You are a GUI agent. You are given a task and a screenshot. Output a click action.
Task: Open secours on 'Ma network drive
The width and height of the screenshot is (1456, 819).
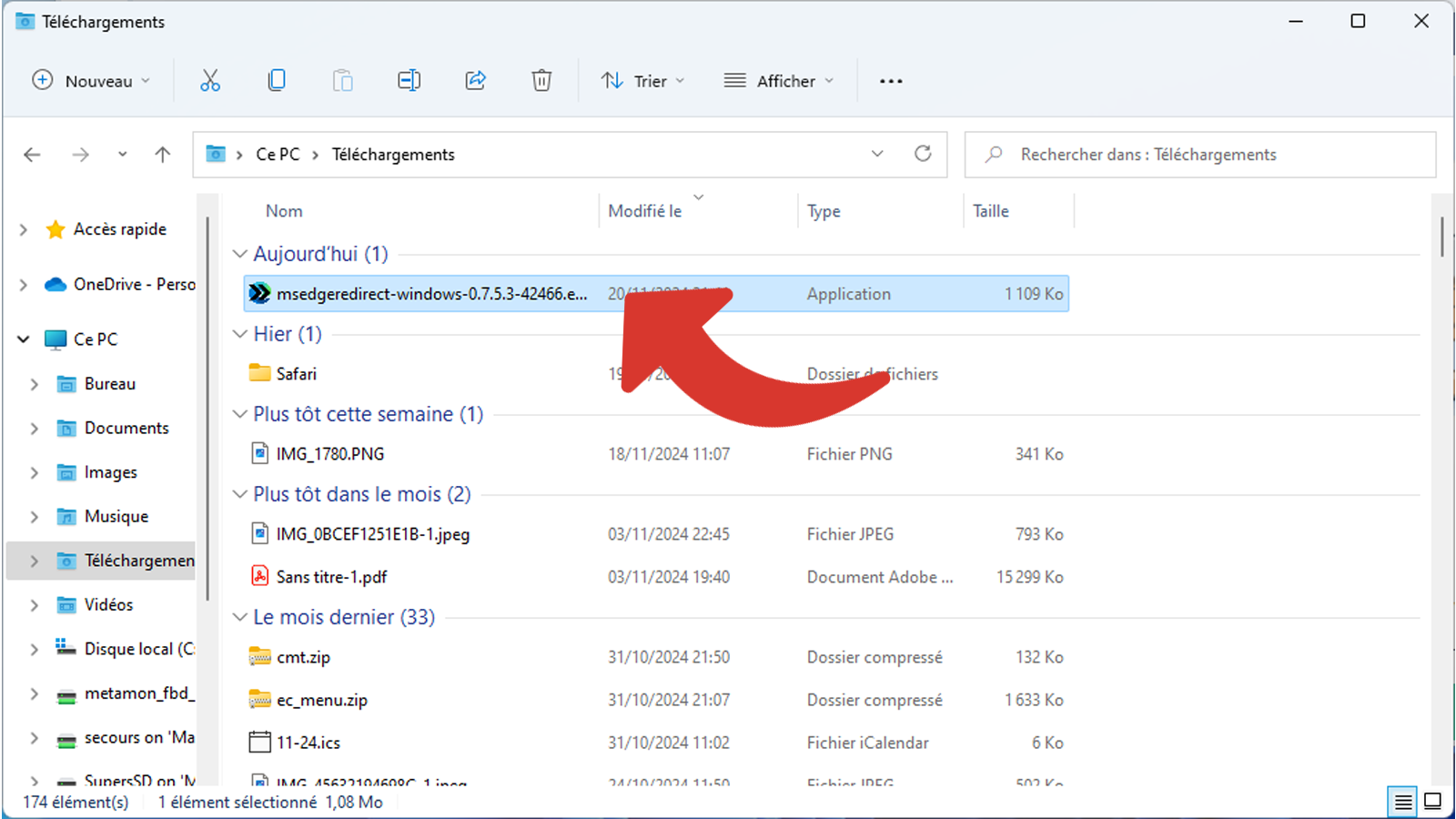[x=139, y=737]
